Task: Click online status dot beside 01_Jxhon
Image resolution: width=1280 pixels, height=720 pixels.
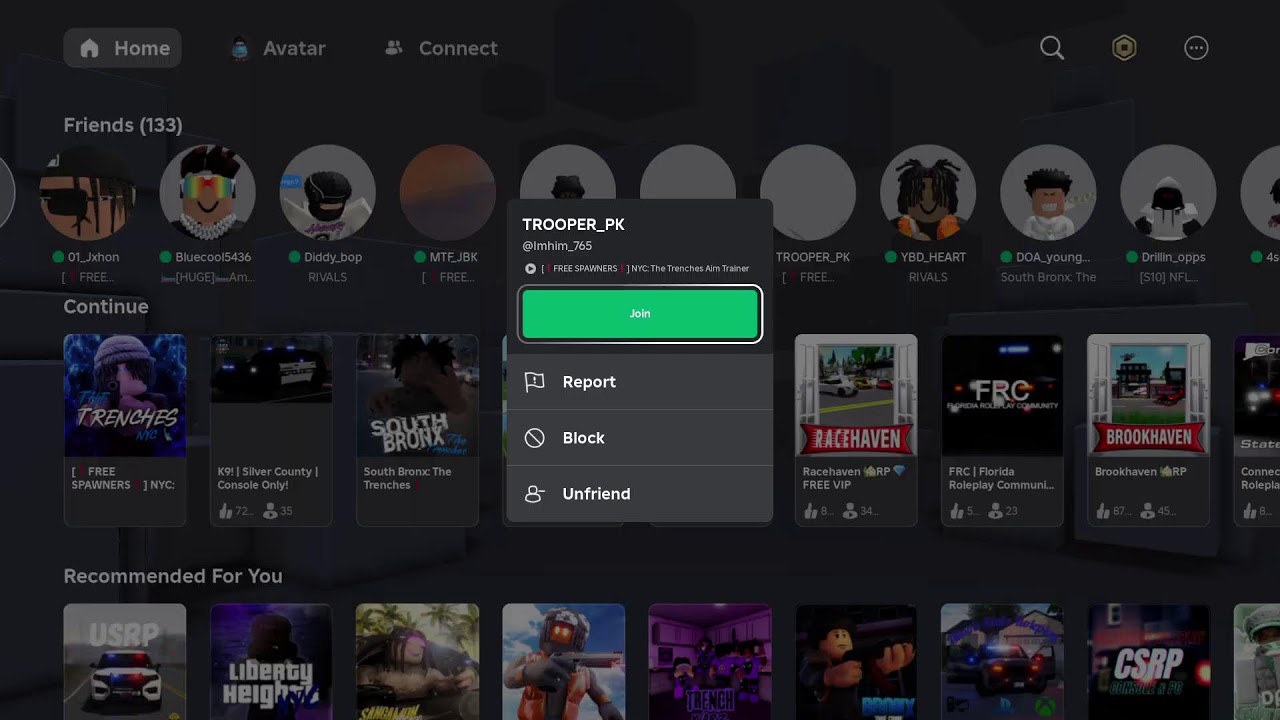Action: point(58,257)
